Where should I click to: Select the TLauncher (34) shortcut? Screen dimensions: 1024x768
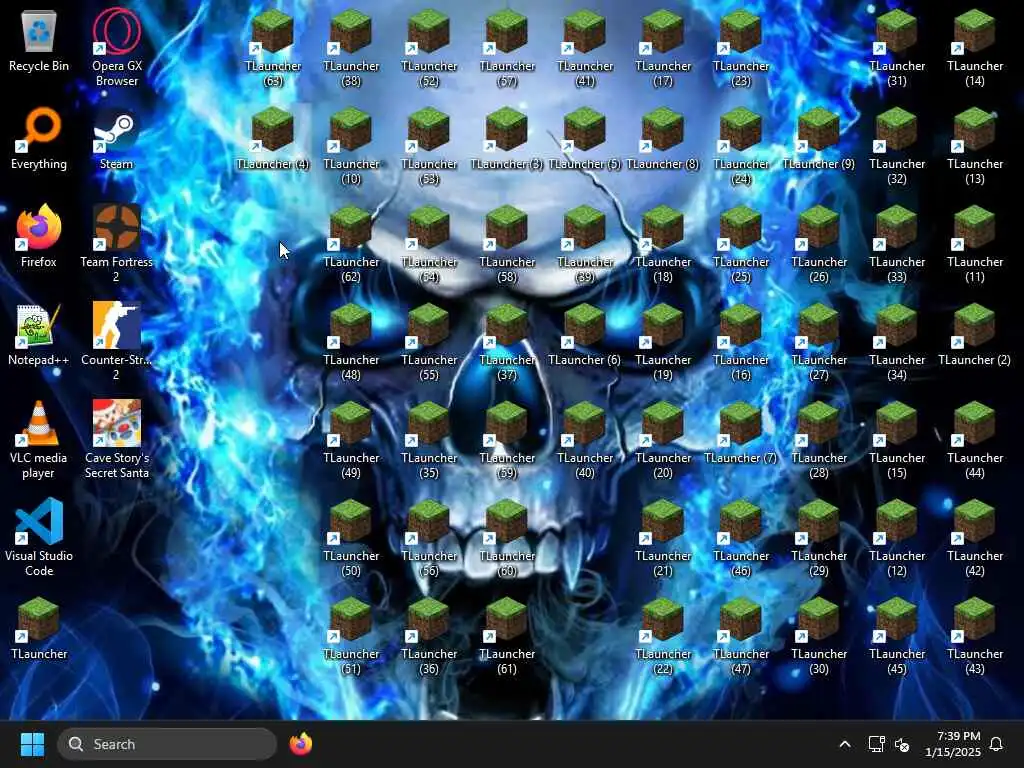tap(897, 342)
